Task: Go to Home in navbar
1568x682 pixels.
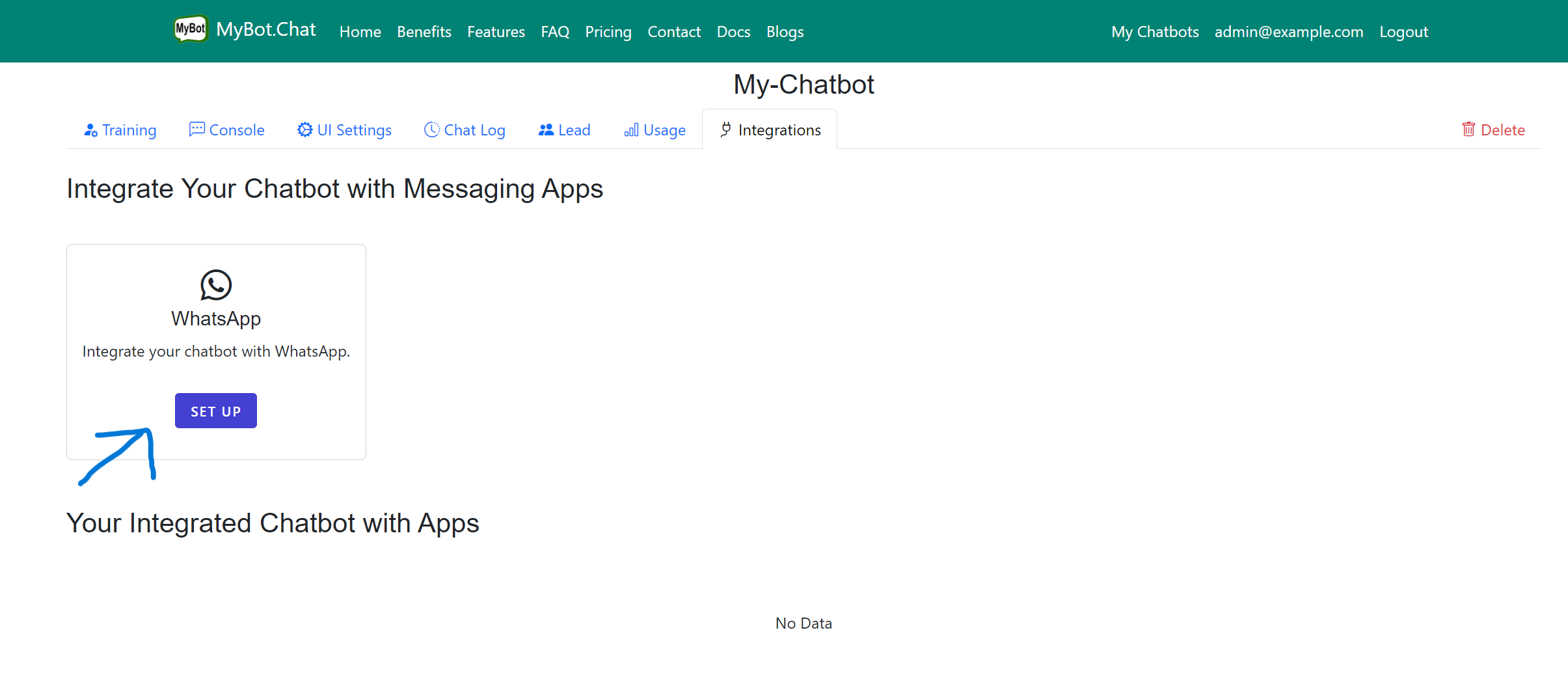Action: (360, 32)
